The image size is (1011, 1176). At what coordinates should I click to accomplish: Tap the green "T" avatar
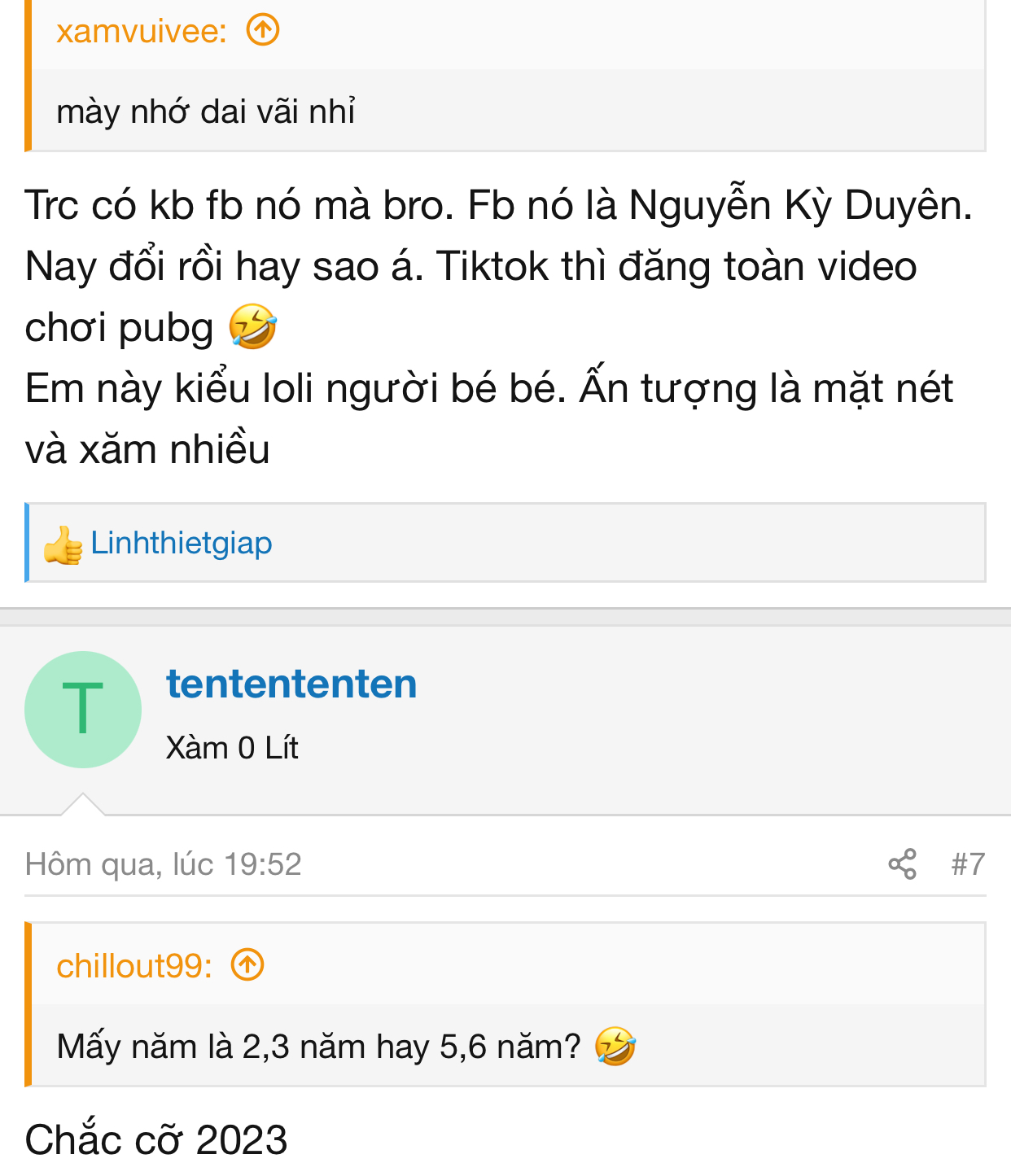click(83, 710)
